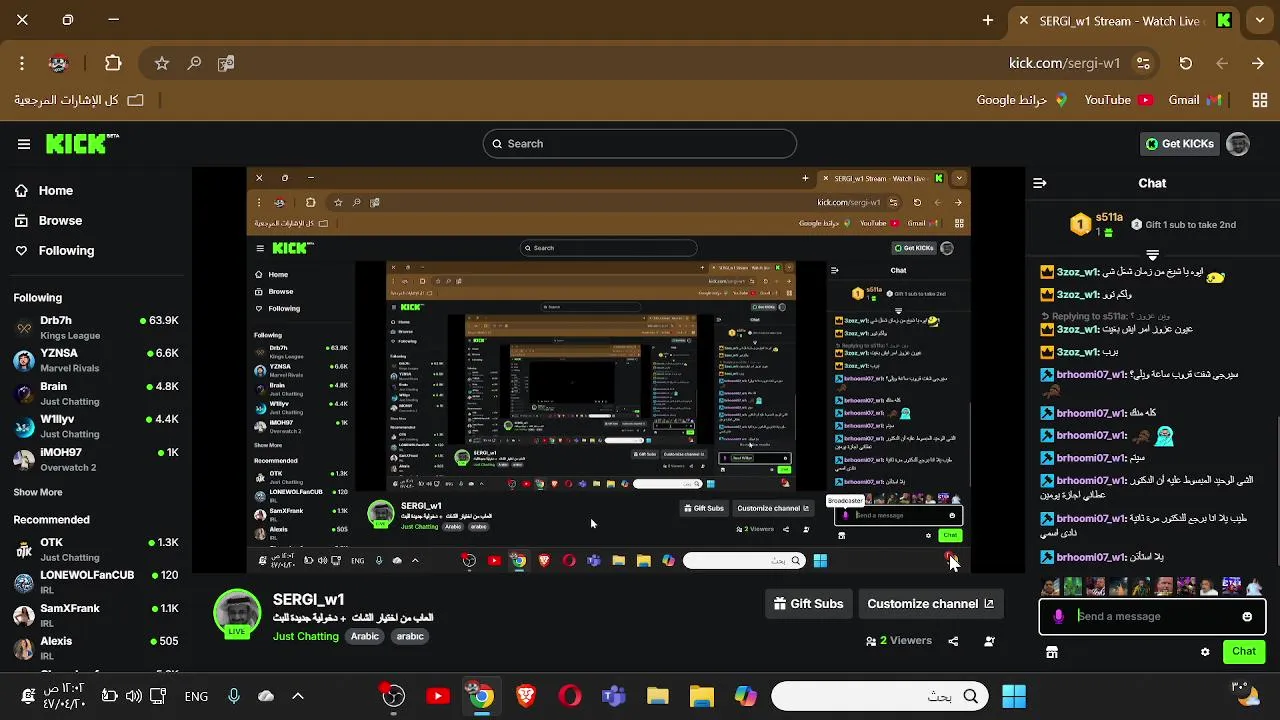Select the SERGI_w1 Stream browser tab
The width and height of the screenshot is (1280, 720).
click(x=1125, y=21)
